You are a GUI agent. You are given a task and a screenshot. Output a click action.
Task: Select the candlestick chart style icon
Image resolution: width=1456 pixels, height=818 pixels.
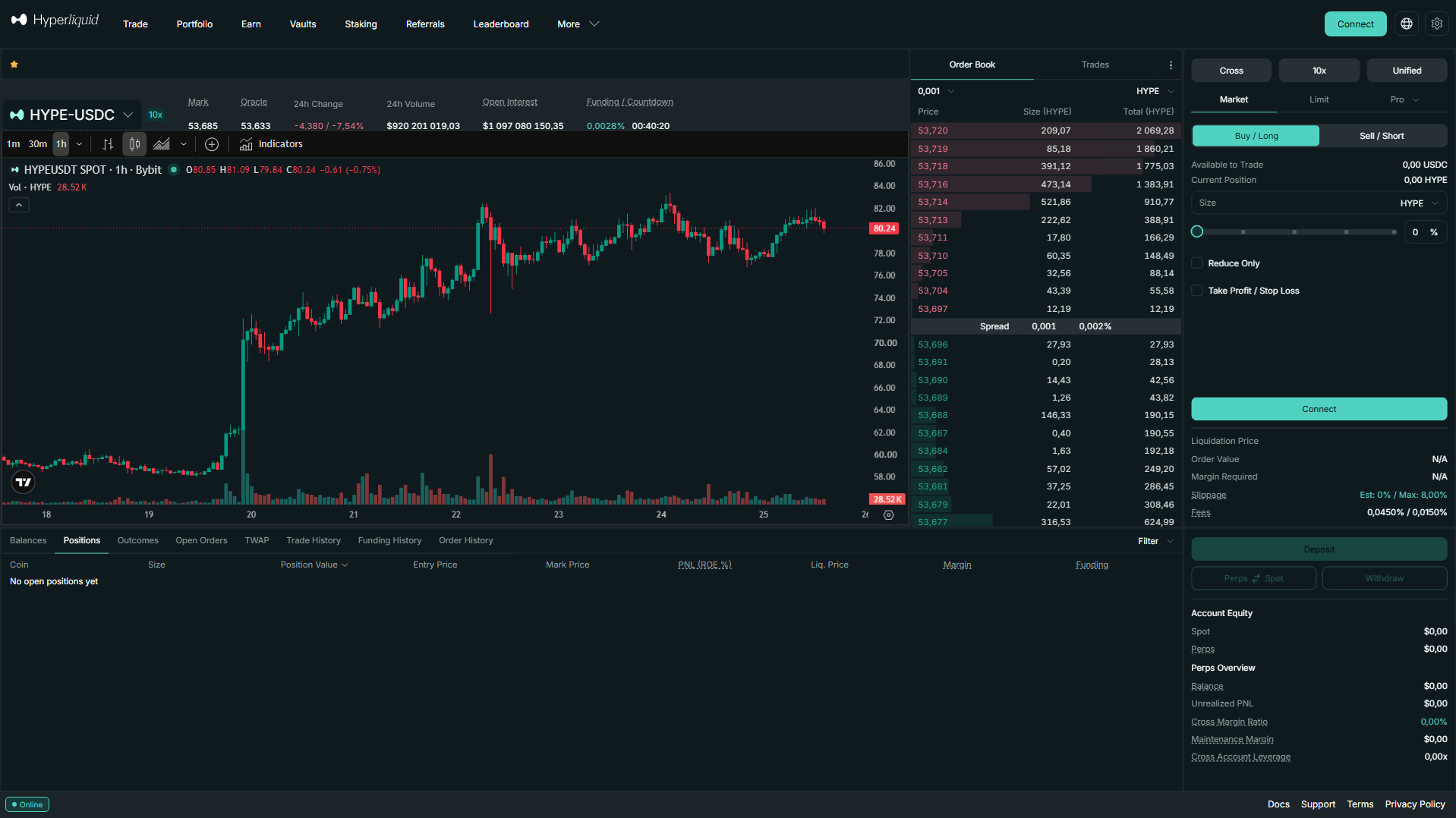tap(134, 144)
